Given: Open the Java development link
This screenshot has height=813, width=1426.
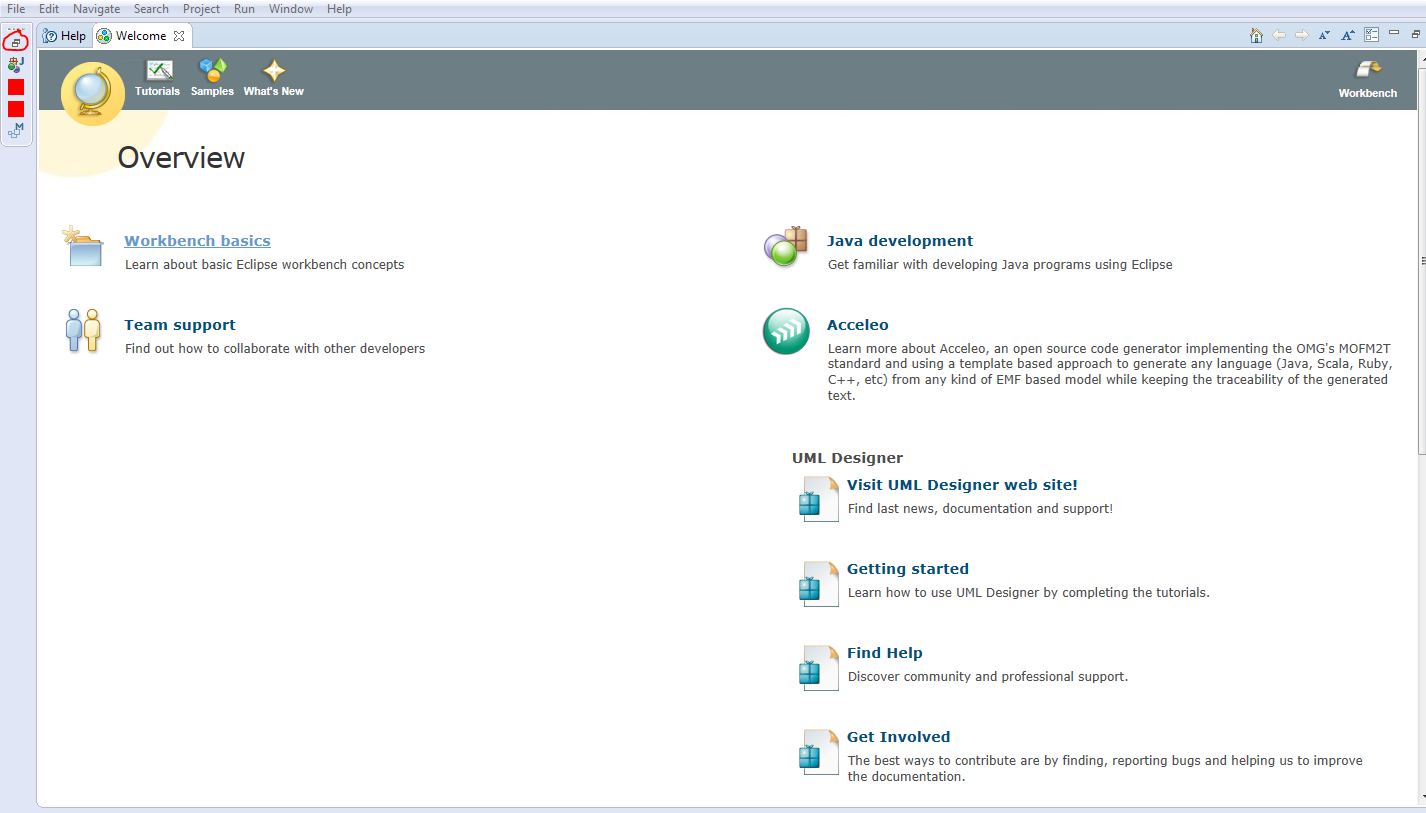Looking at the screenshot, I should 899,241.
